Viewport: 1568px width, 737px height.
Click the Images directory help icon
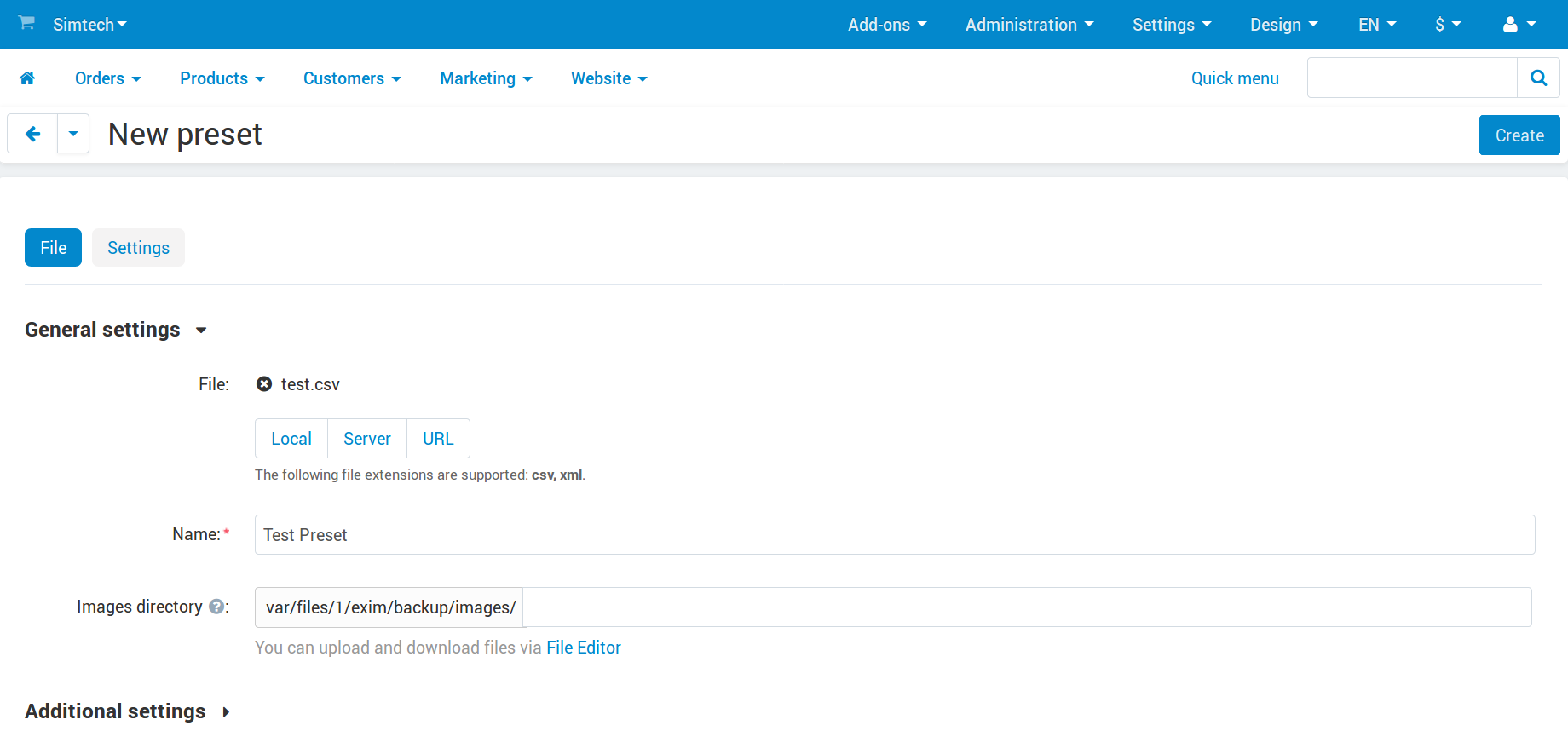click(216, 607)
